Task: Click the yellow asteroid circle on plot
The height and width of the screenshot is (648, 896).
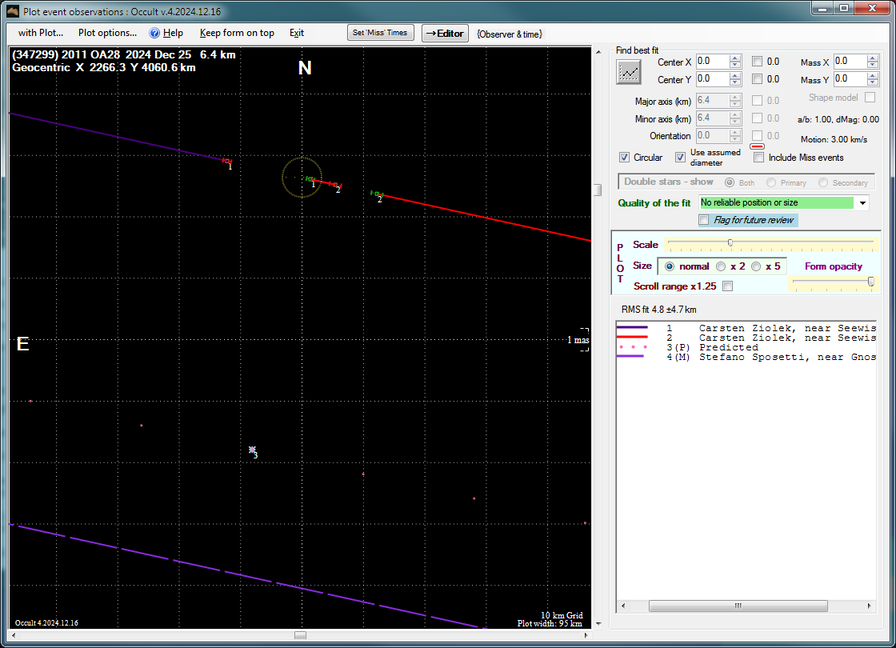Action: coord(302,178)
